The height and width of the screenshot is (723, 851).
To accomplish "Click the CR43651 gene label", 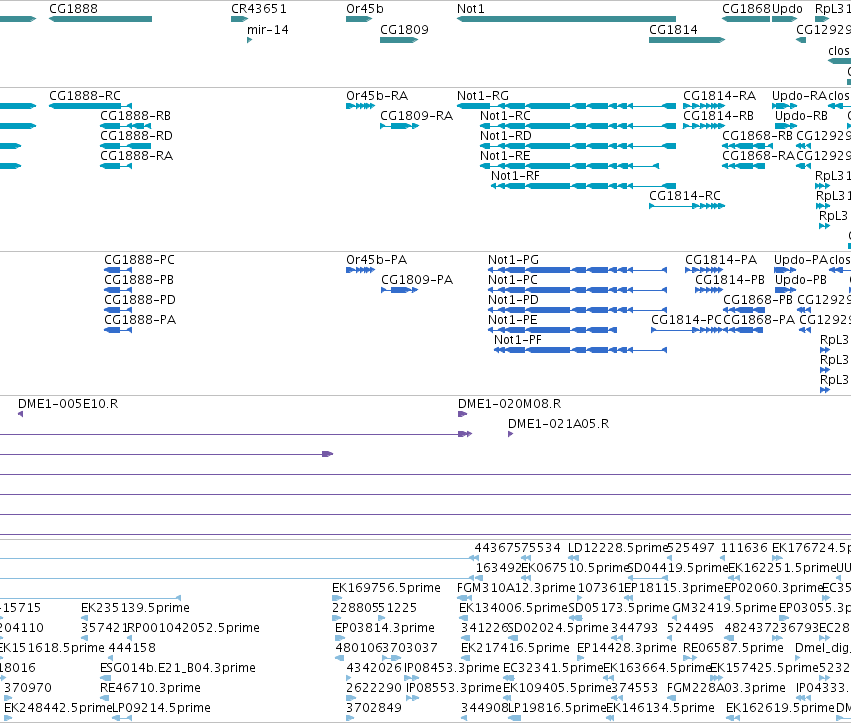I will (x=258, y=9).
